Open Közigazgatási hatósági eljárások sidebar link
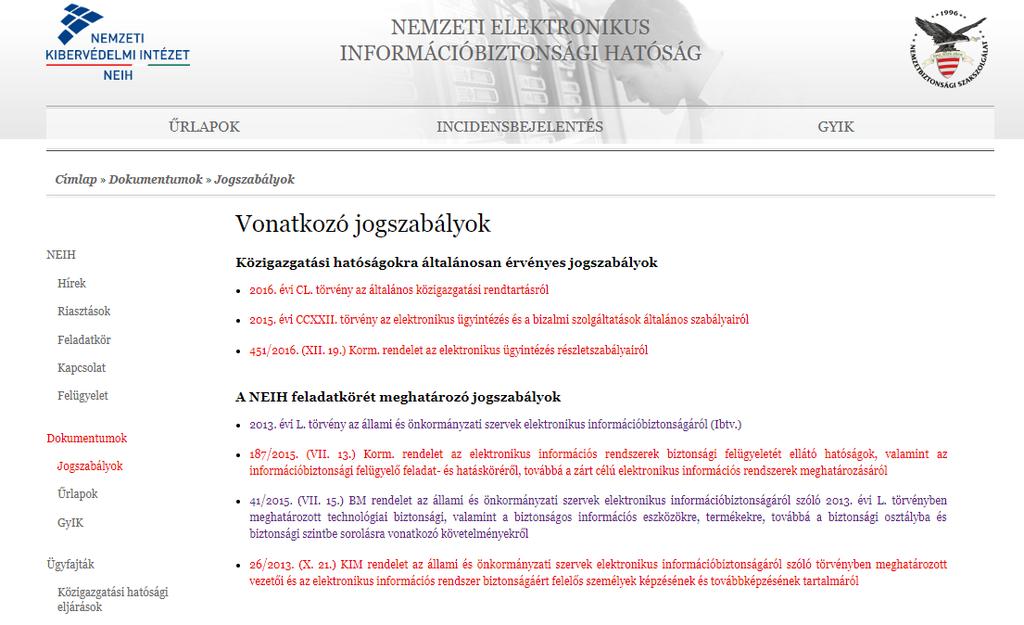 pos(112,600)
